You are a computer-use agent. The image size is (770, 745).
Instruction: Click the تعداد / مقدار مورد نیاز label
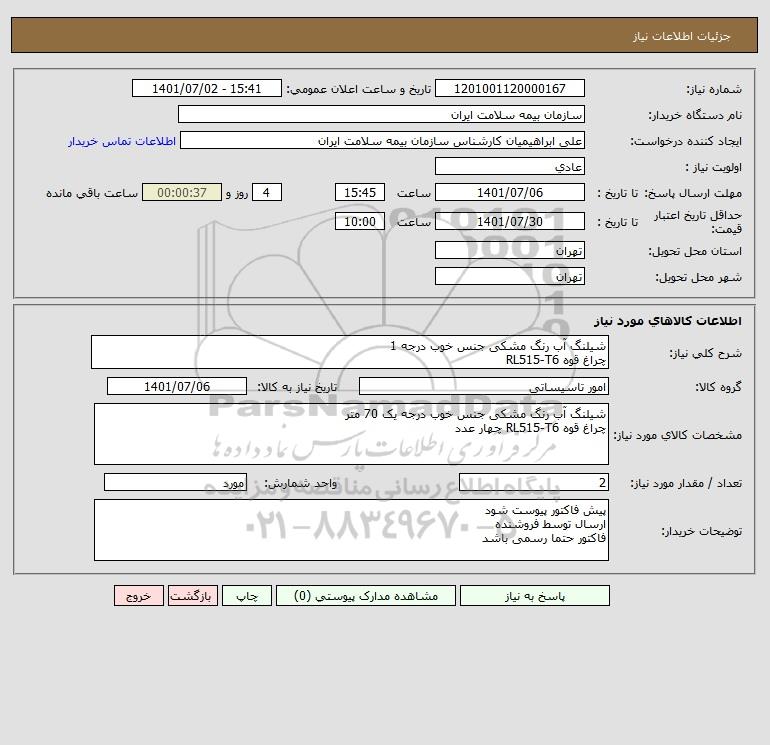(x=686, y=484)
